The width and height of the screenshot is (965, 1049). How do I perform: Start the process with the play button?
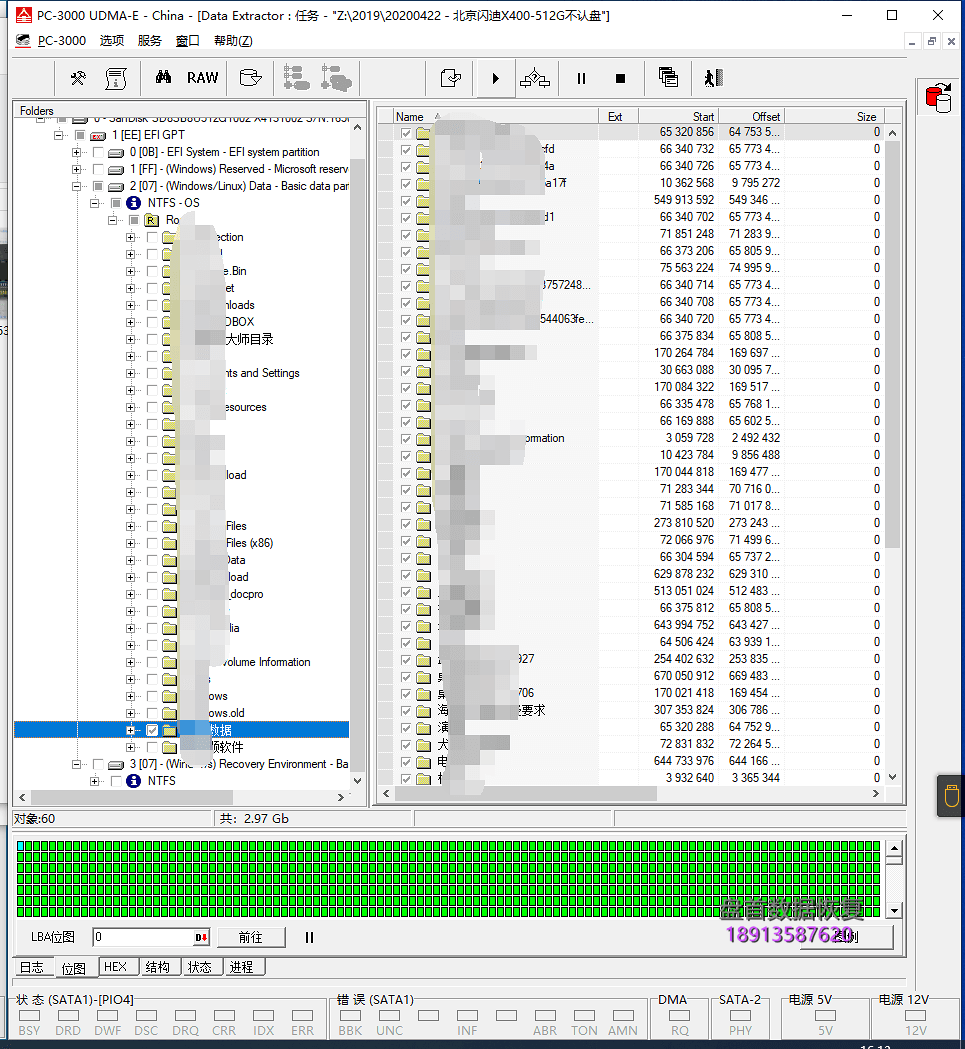tap(495, 78)
